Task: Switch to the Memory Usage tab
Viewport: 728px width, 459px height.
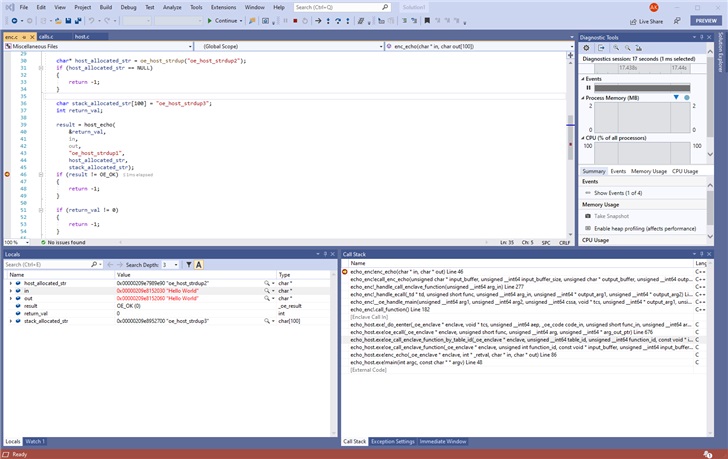Action: tap(649, 171)
